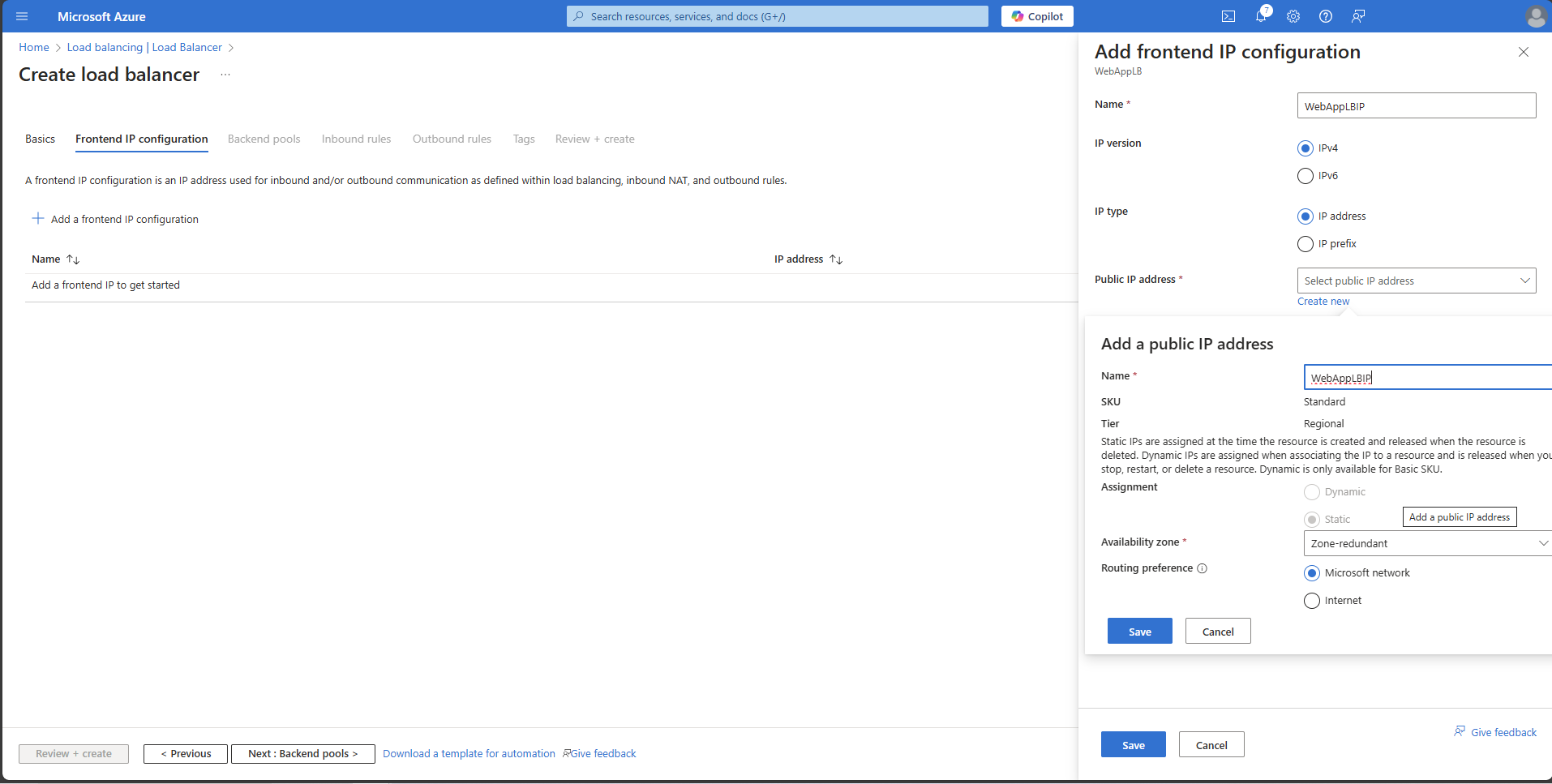Screen dimensions: 1552x784
Task: Click Give feedback link at page bottom
Action: (600, 754)
